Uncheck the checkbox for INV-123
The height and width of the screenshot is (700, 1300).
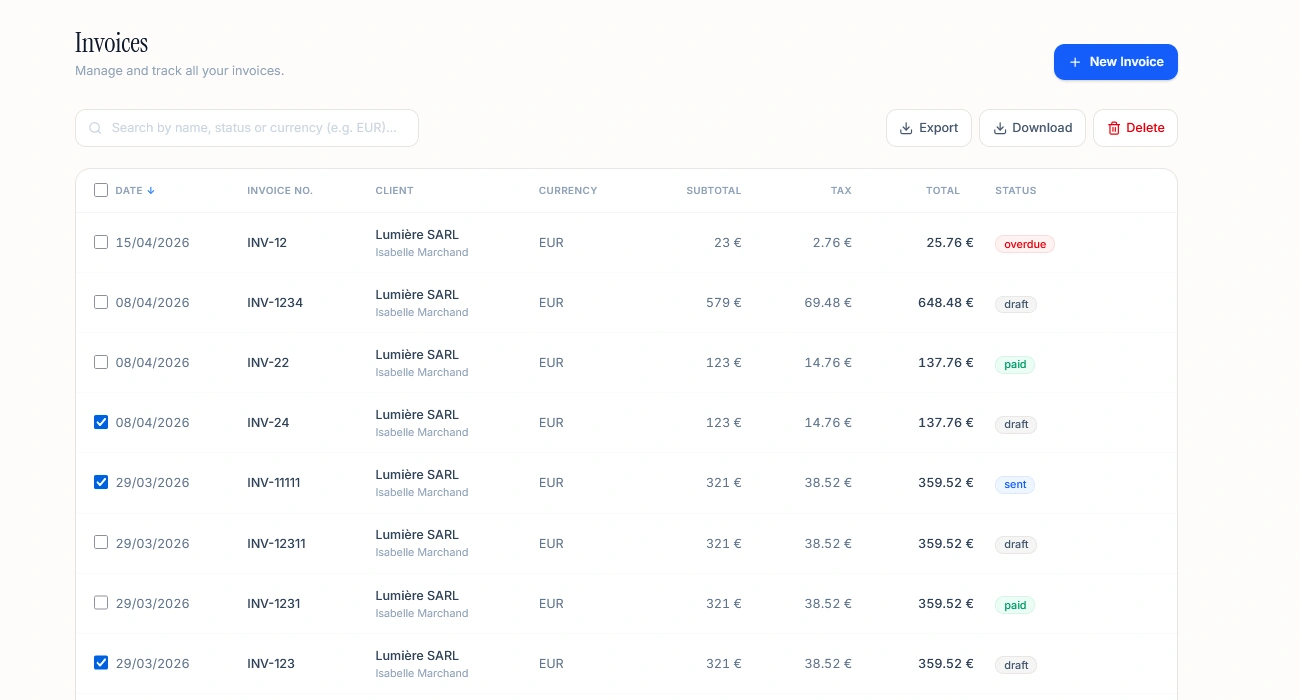coord(101,662)
